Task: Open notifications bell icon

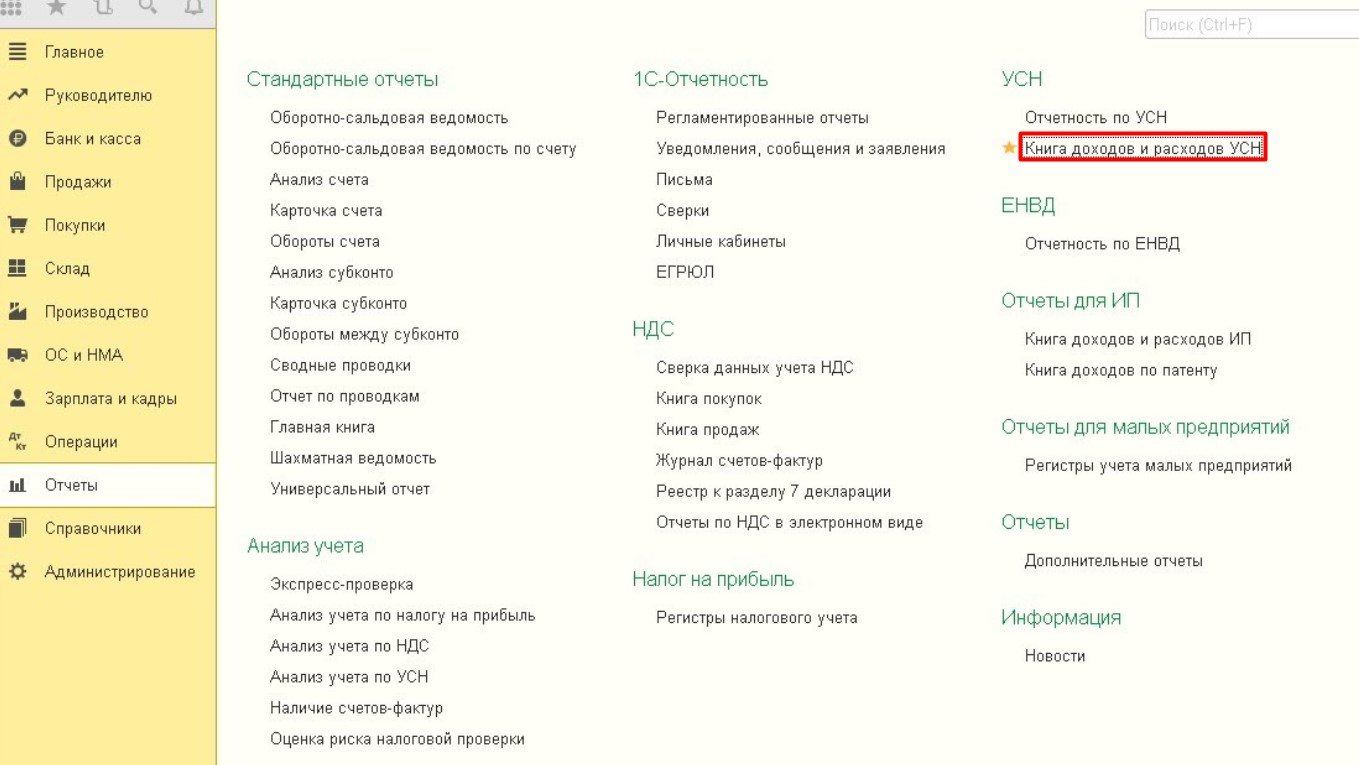Action: [193, 8]
